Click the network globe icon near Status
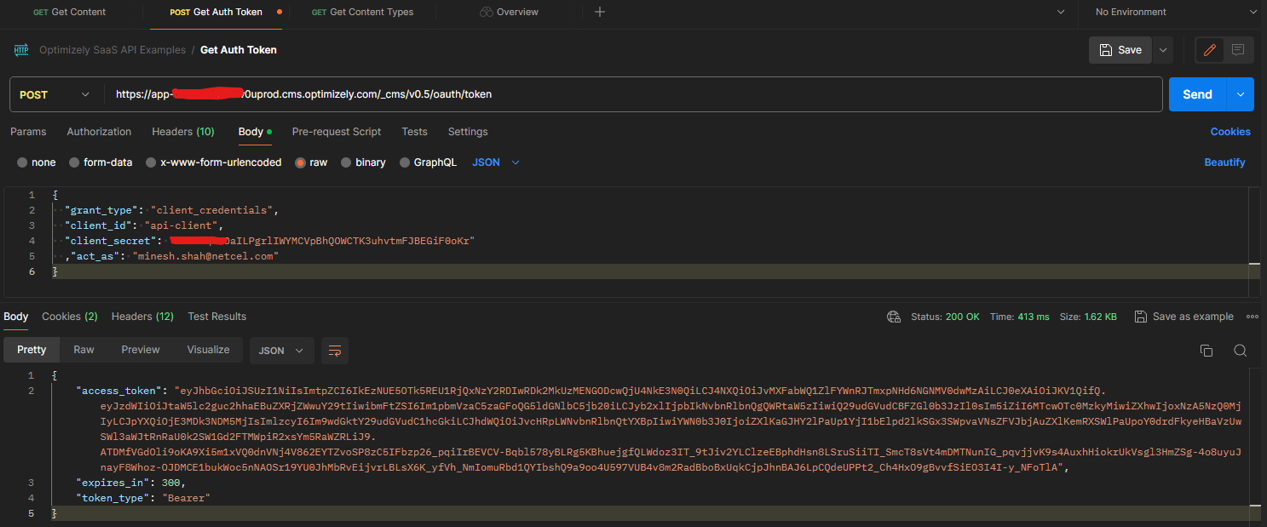This screenshot has width=1267, height=527. tap(894, 317)
